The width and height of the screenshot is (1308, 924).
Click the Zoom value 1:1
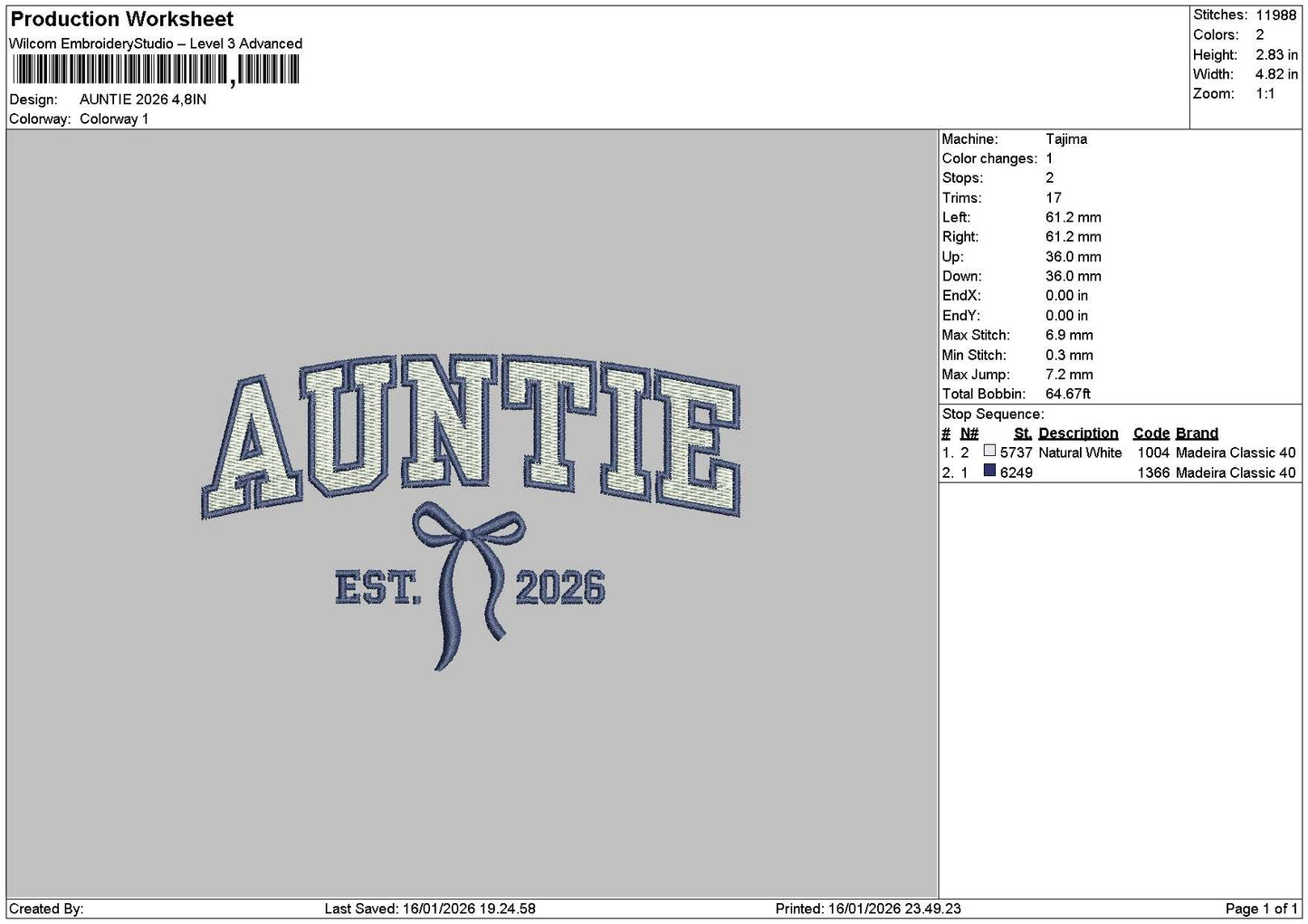pos(1265,94)
